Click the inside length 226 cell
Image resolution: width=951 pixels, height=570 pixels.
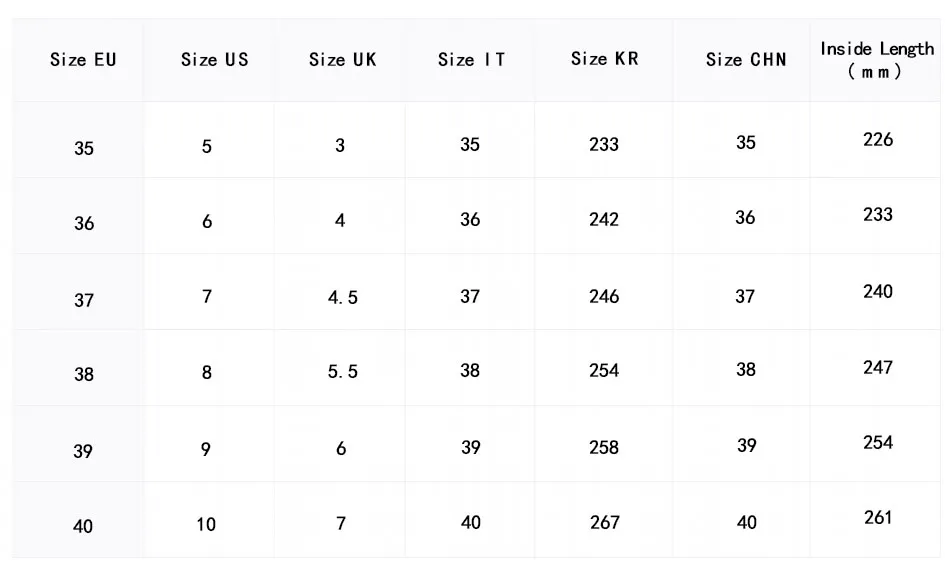pos(878,140)
